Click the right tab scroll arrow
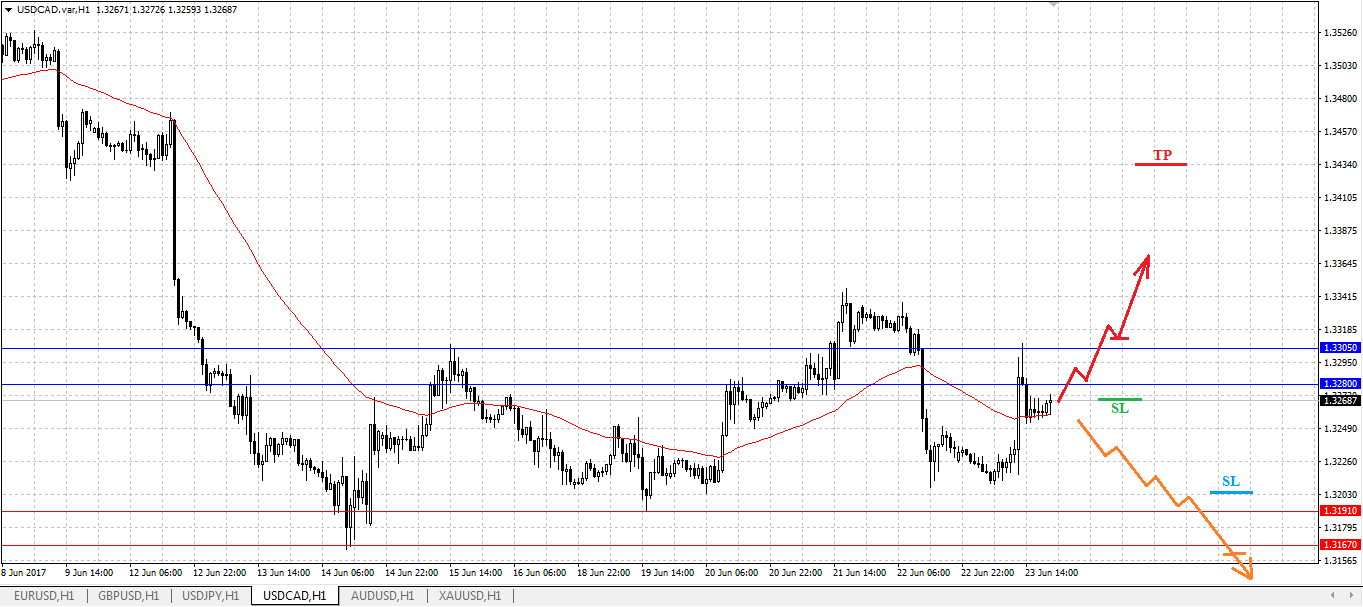This screenshot has height=607, width=1363. tap(1352, 596)
